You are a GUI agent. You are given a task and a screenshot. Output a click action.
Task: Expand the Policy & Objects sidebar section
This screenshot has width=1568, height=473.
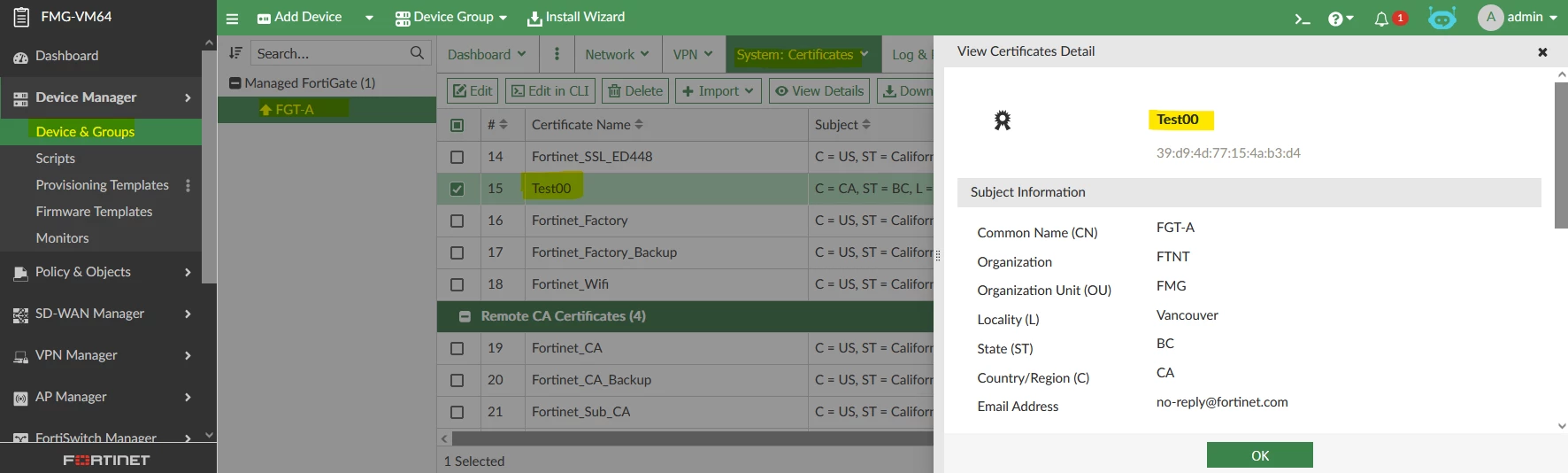click(188, 273)
